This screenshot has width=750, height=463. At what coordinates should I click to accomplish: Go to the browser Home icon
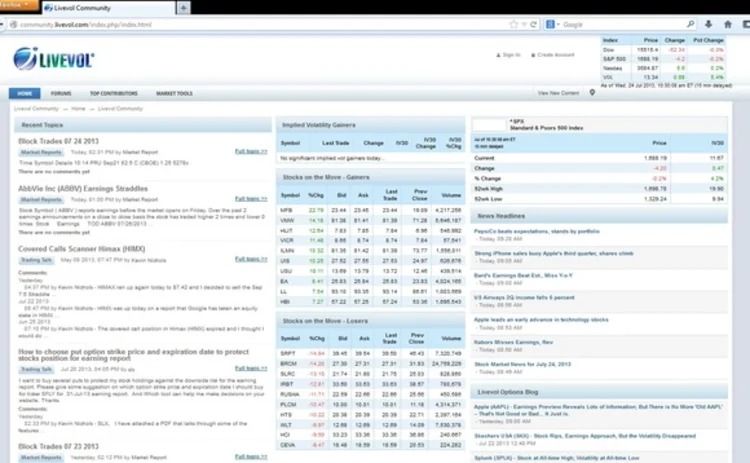728,24
